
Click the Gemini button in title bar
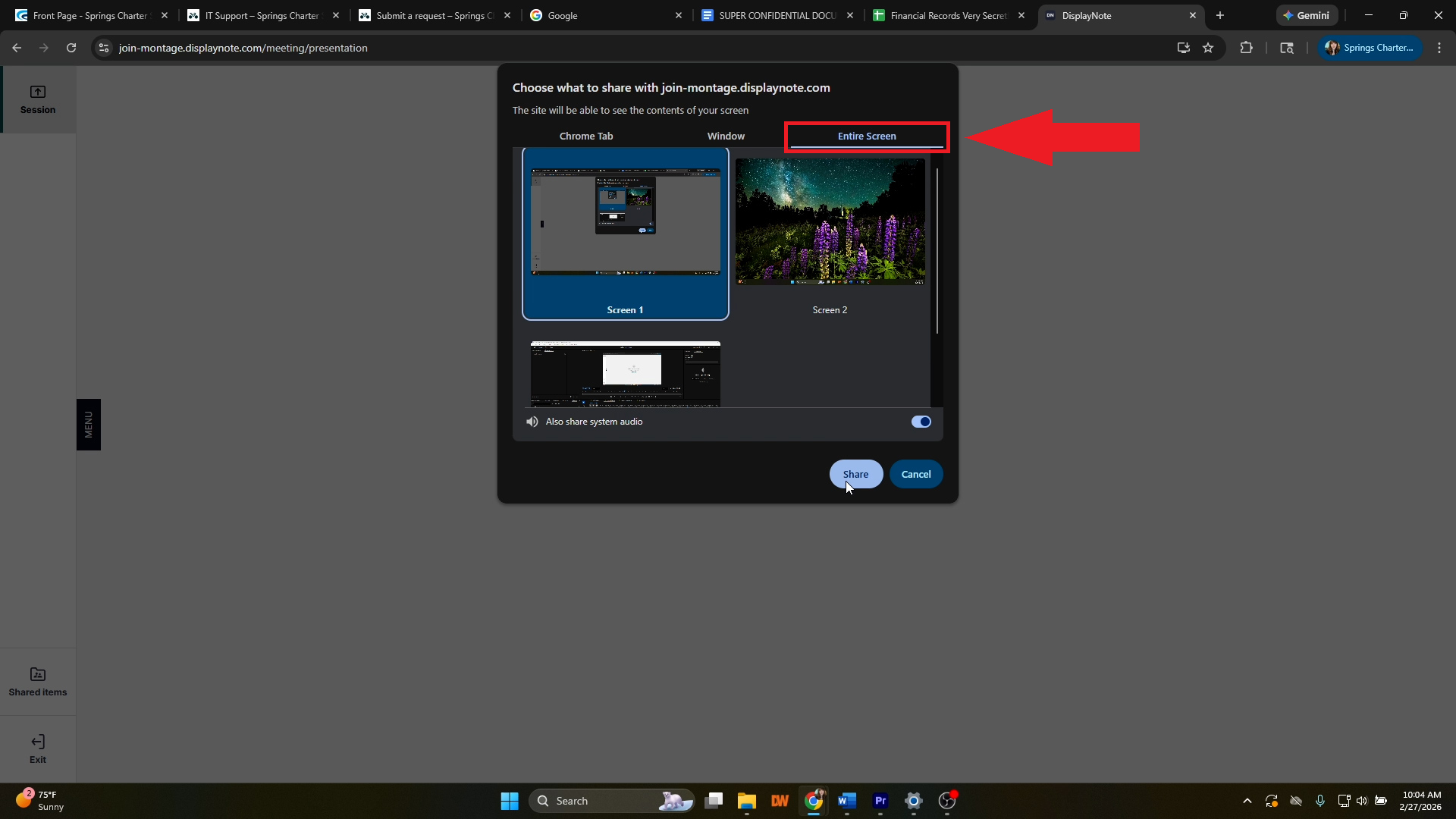[x=1307, y=15]
